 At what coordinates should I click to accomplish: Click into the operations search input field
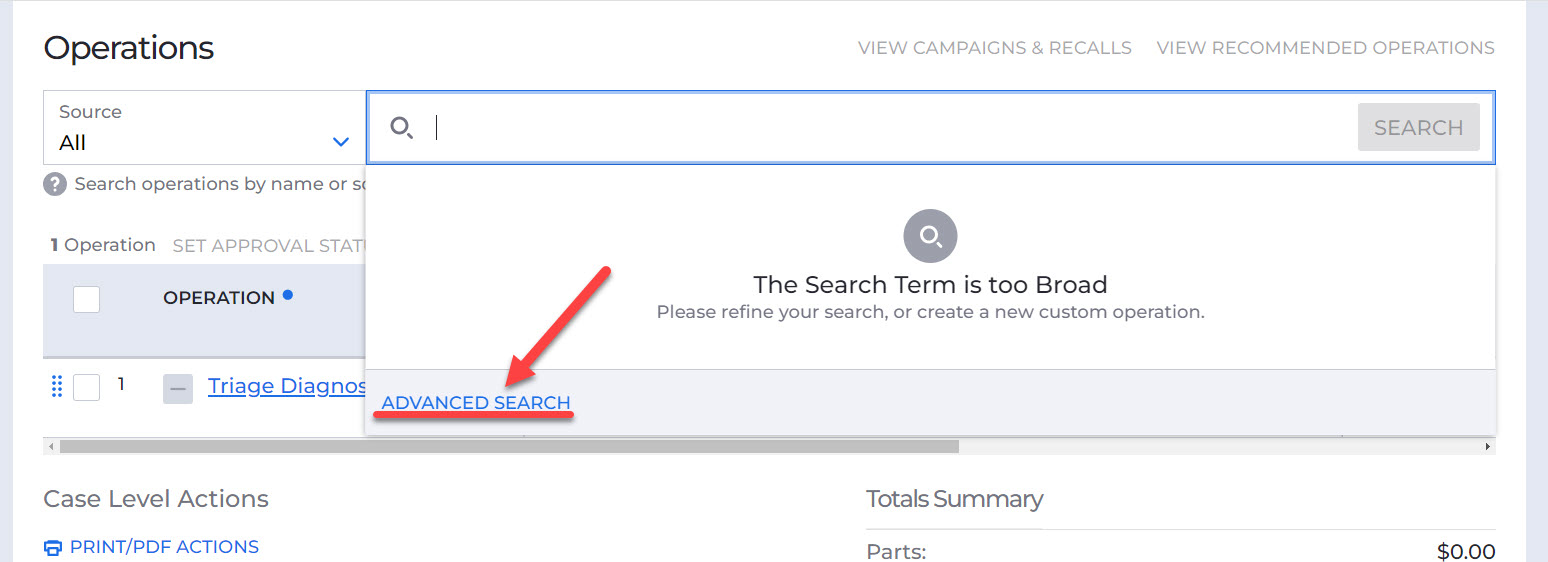coord(890,128)
